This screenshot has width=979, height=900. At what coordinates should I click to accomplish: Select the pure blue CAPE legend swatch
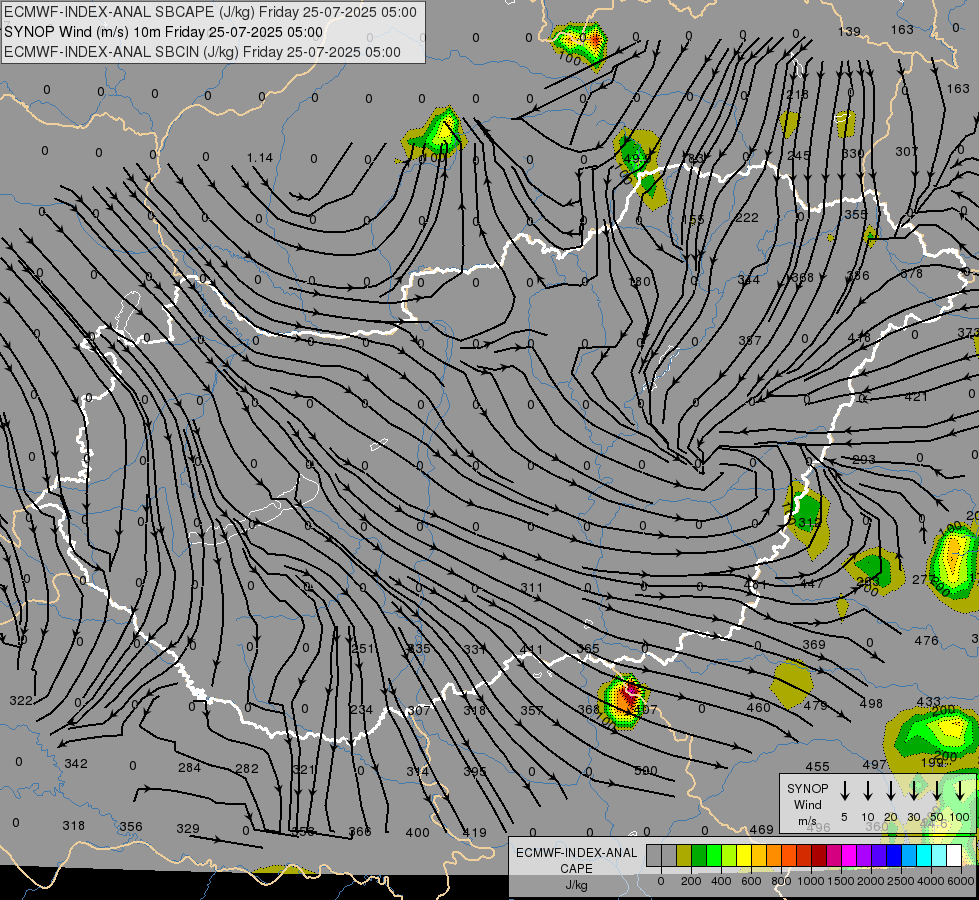click(x=893, y=855)
